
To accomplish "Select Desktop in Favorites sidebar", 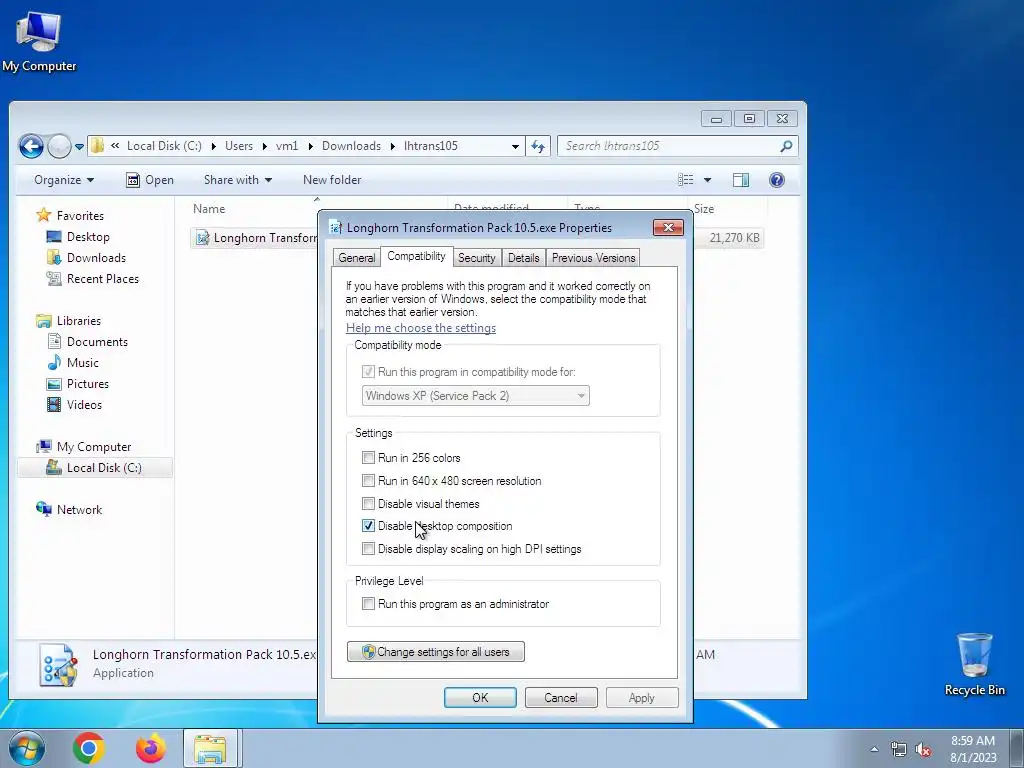I will pyautogui.click(x=88, y=236).
